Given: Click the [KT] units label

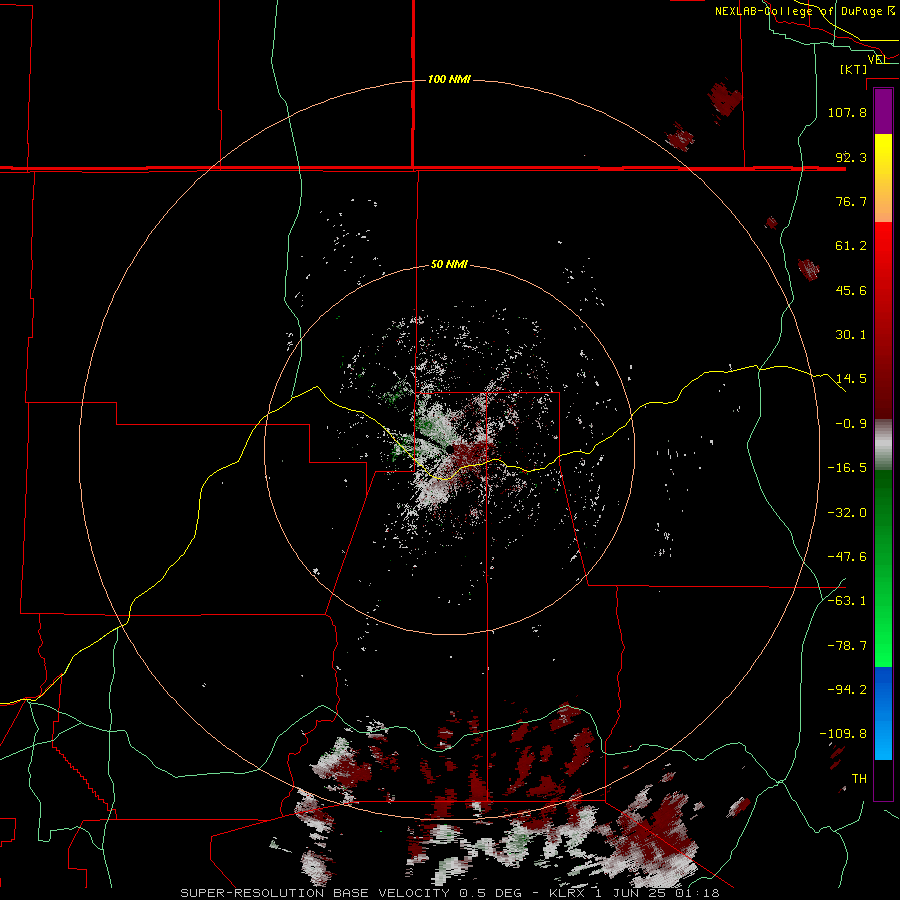Looking at the screenshot, I should point(854,69).
